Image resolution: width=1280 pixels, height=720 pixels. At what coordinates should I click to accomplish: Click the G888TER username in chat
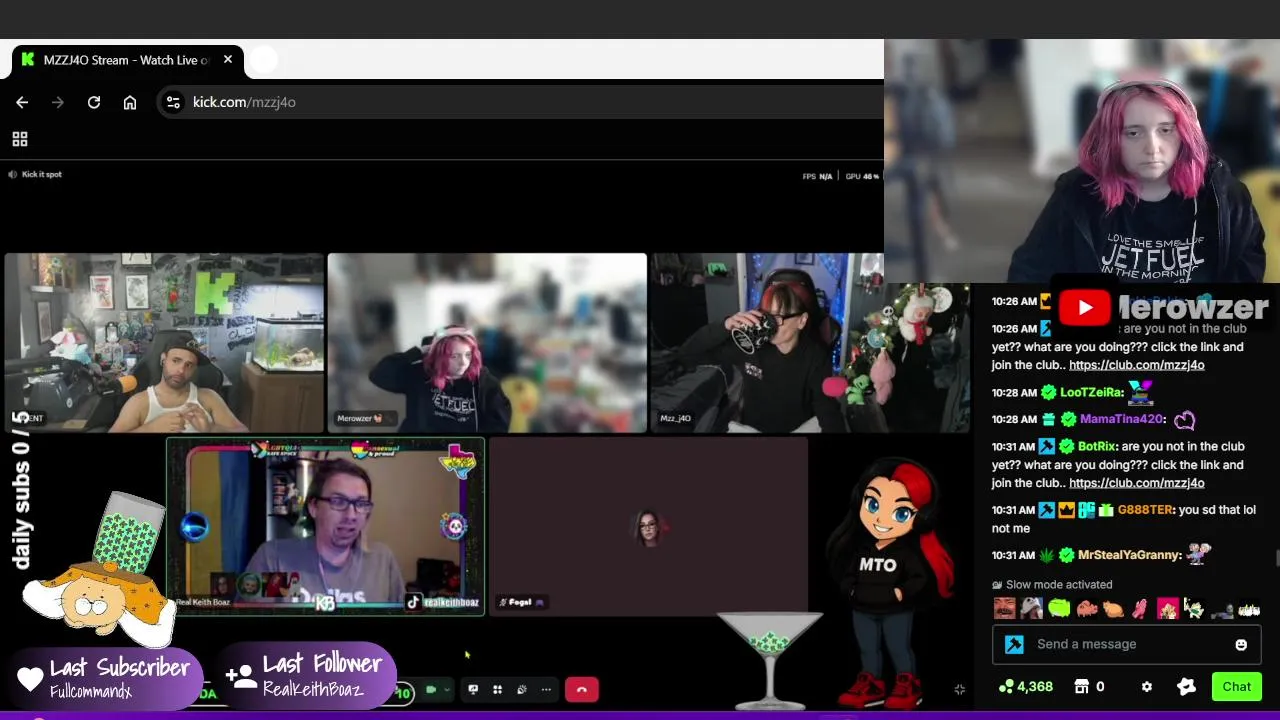[x=1145, y=510]
